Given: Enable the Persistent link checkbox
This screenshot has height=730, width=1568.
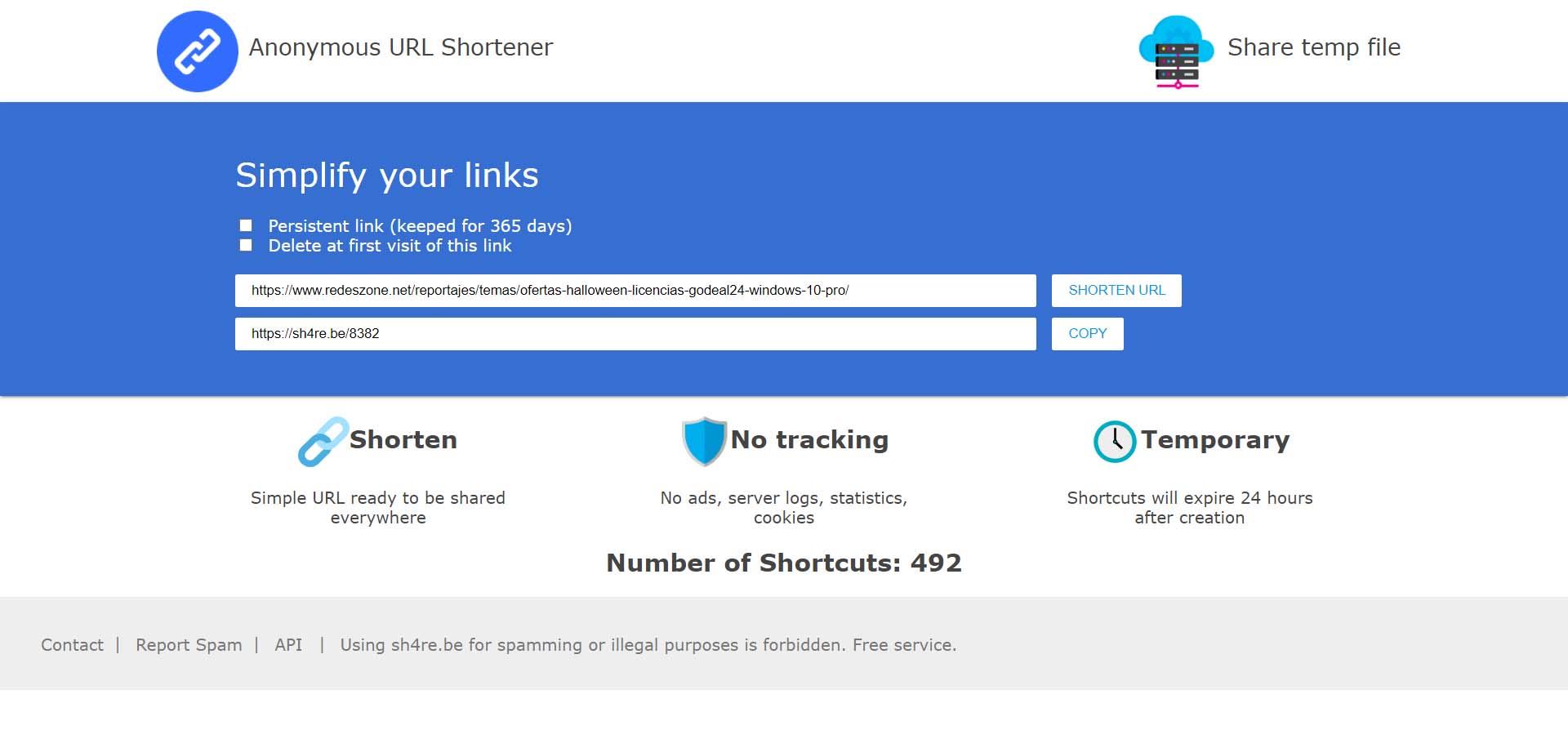Looking at the screenshot, I should coord(246,225).
